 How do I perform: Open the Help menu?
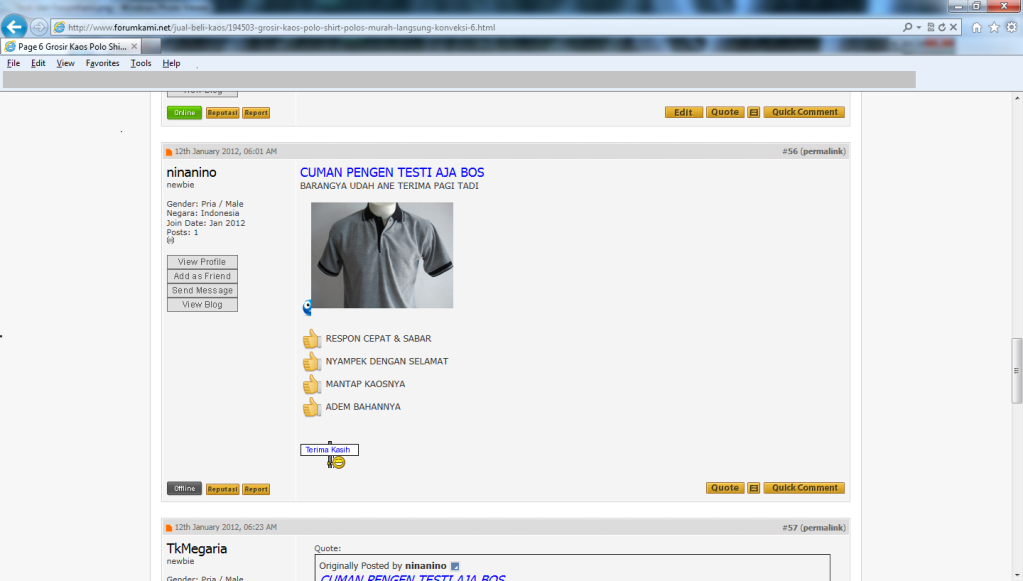[171, 63]
